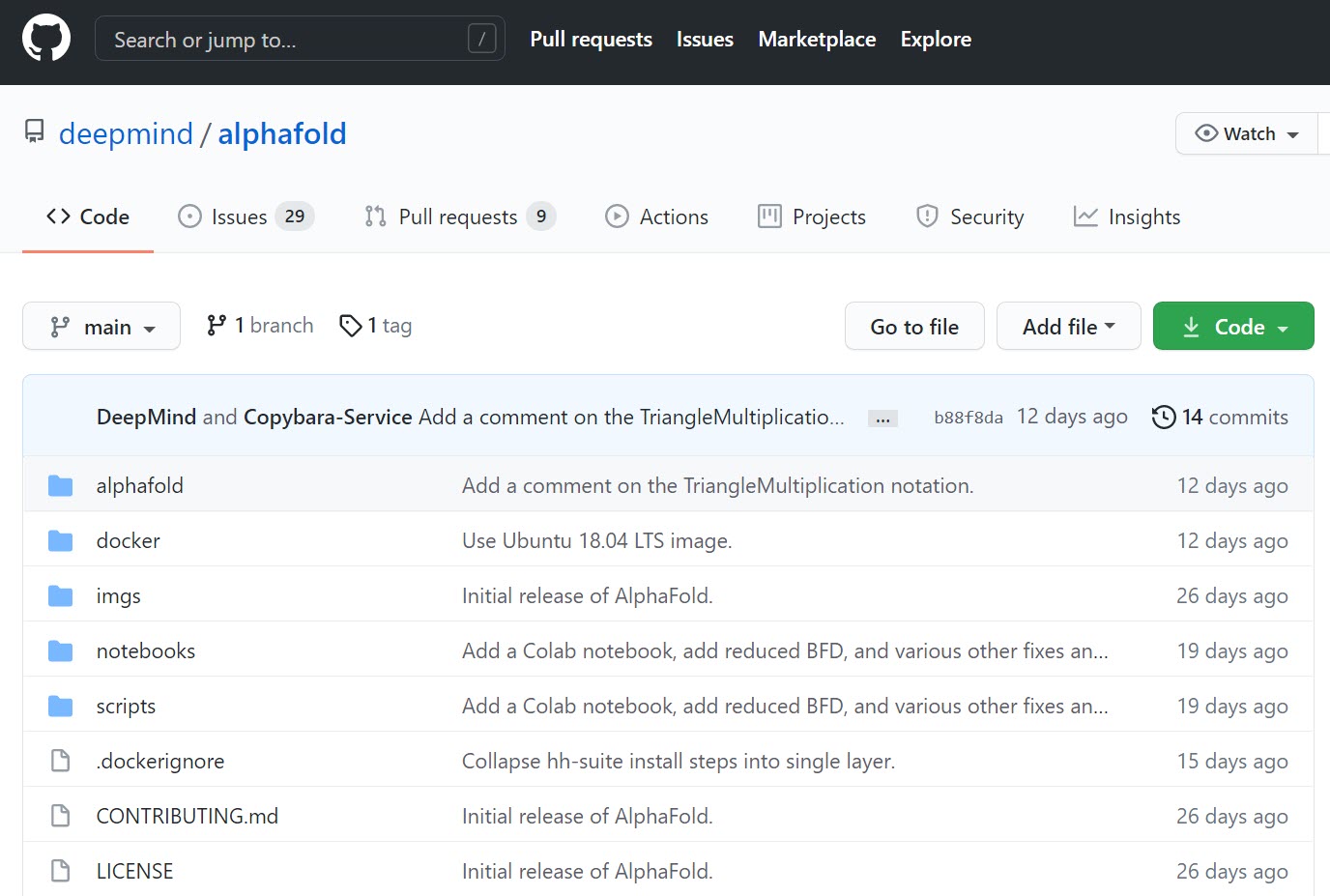Open the Add file dropdown

pyautogui.click(x=1069, y=326)
